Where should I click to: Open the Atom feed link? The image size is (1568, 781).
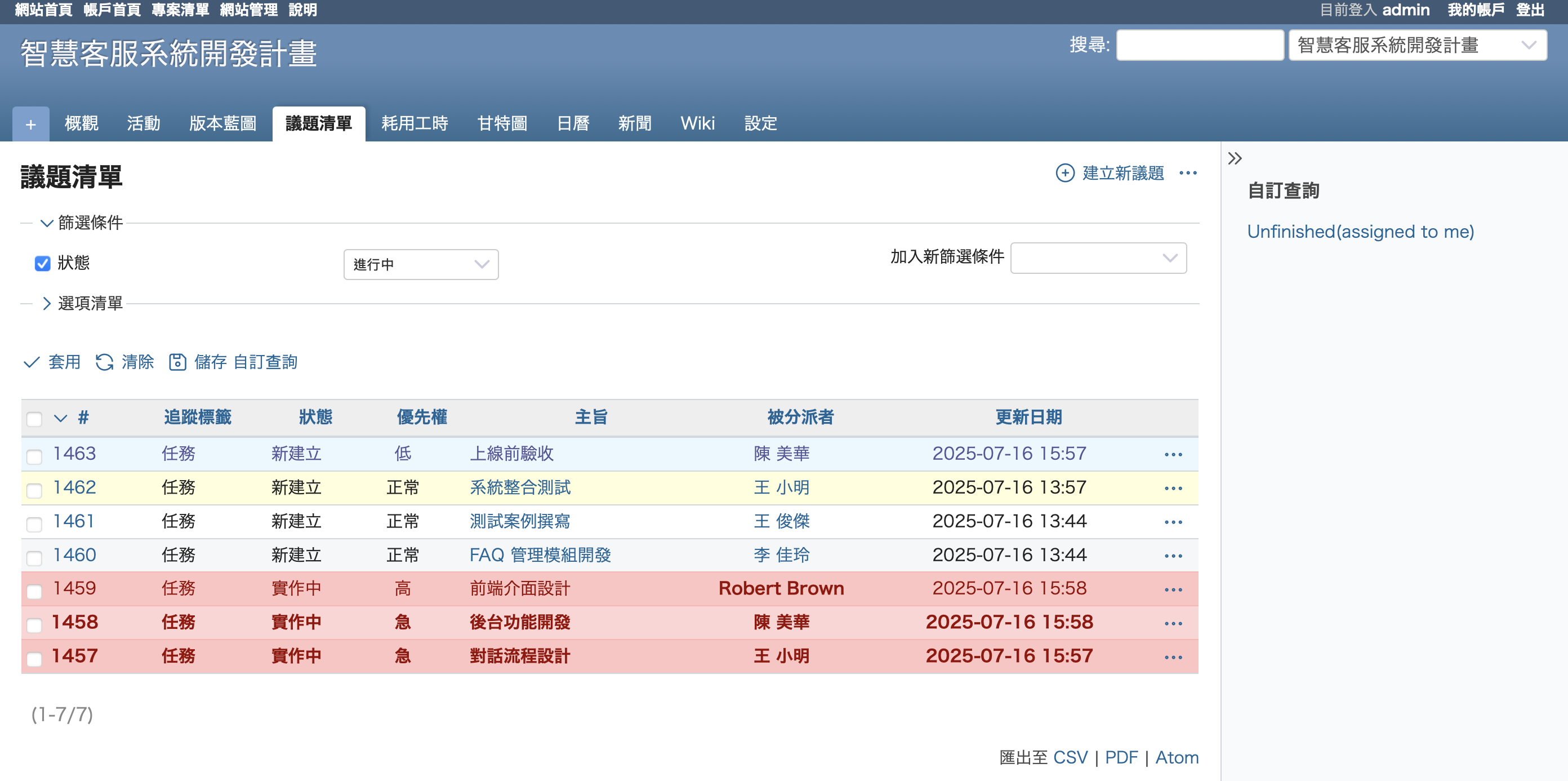[x=1177, y=757]
